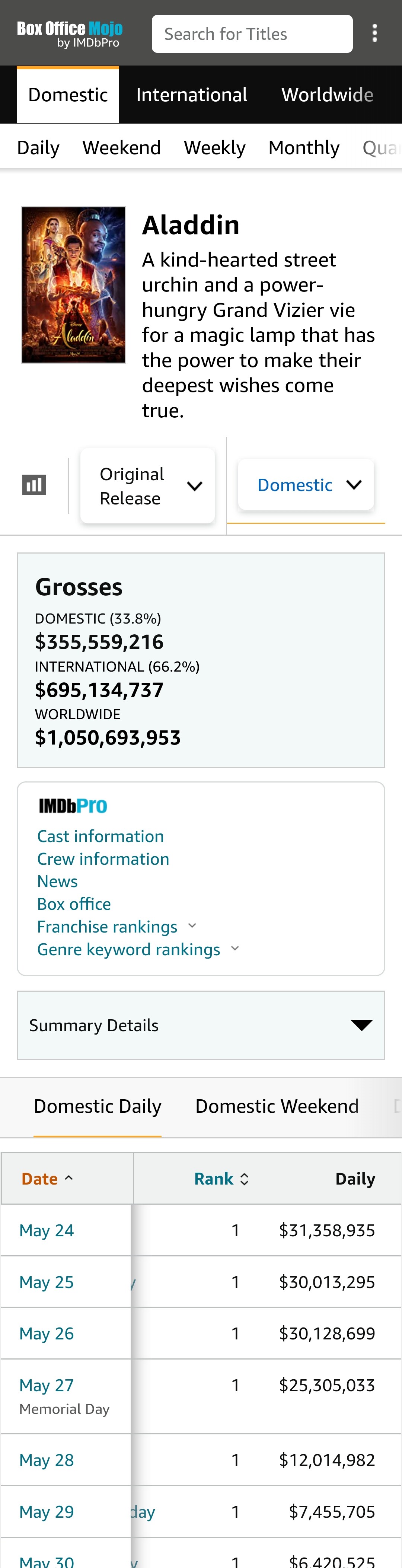Screen dimensions: 402x1568
Task: Switch to the Worldwide tab
Action: click(x=326, y=95)
